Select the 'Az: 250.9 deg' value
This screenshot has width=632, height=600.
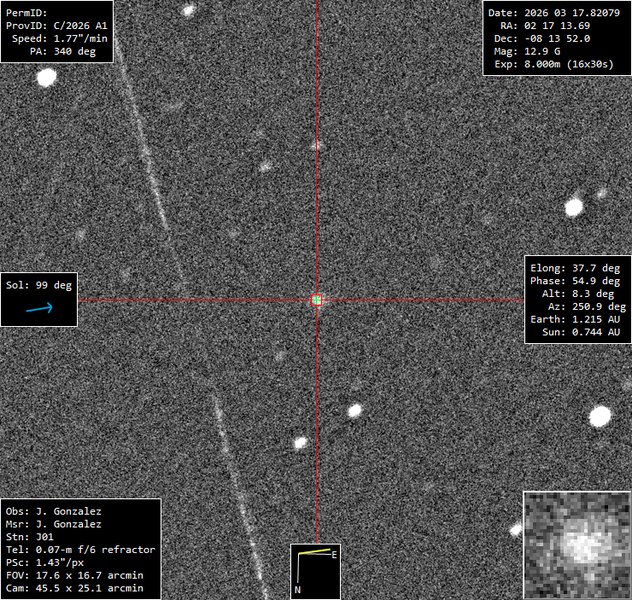click(587, 307)
